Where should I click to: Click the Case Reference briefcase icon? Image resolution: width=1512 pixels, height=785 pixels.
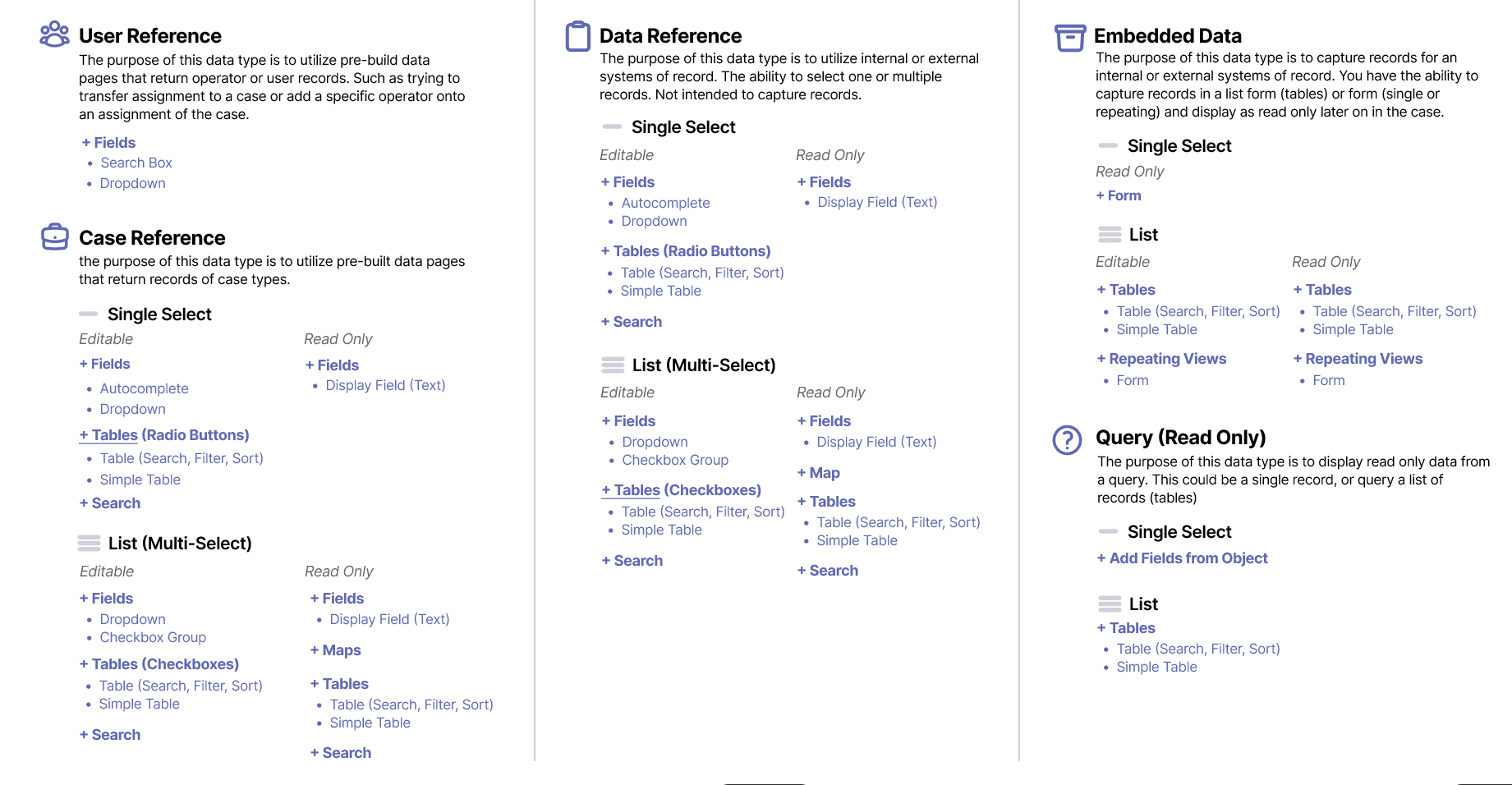click(x=55, y=236)
